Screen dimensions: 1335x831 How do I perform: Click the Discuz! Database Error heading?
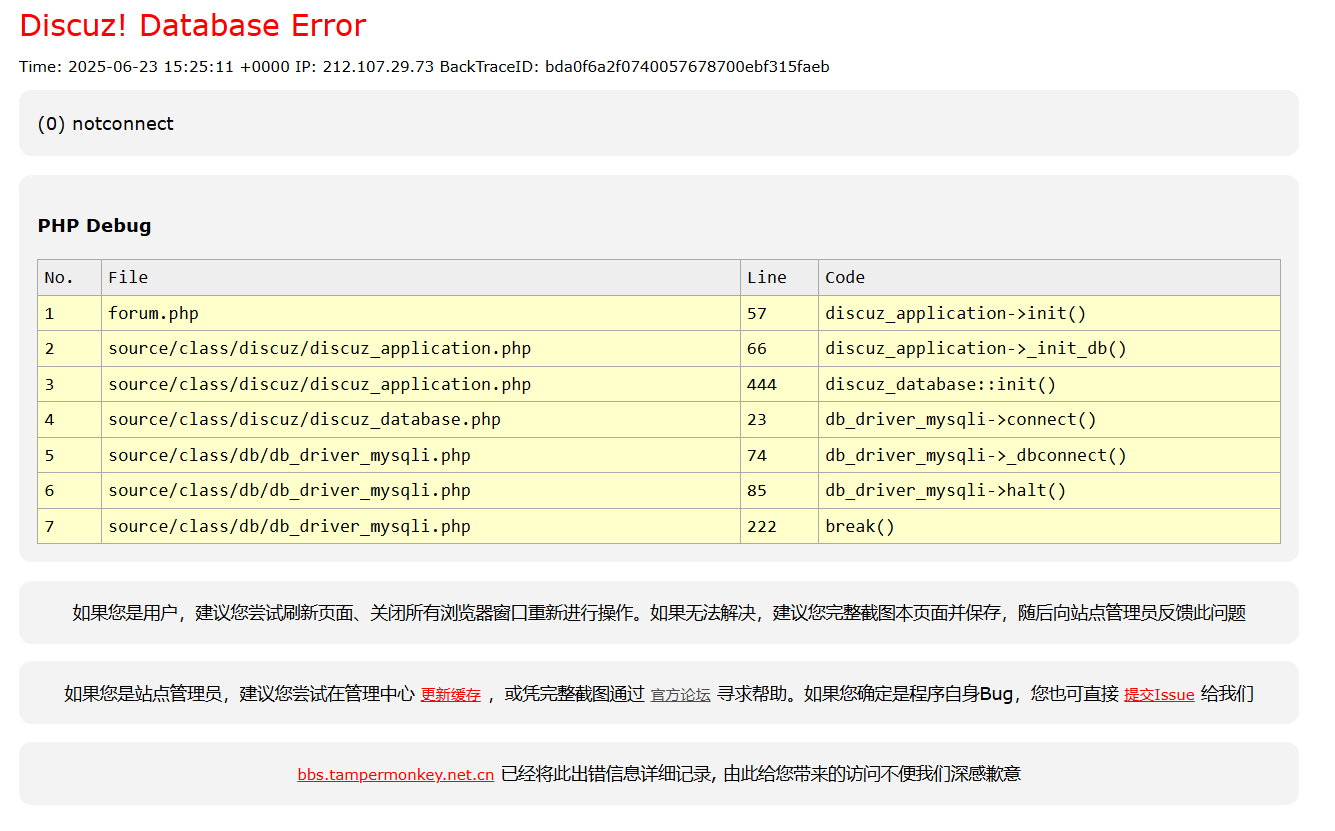193,25
